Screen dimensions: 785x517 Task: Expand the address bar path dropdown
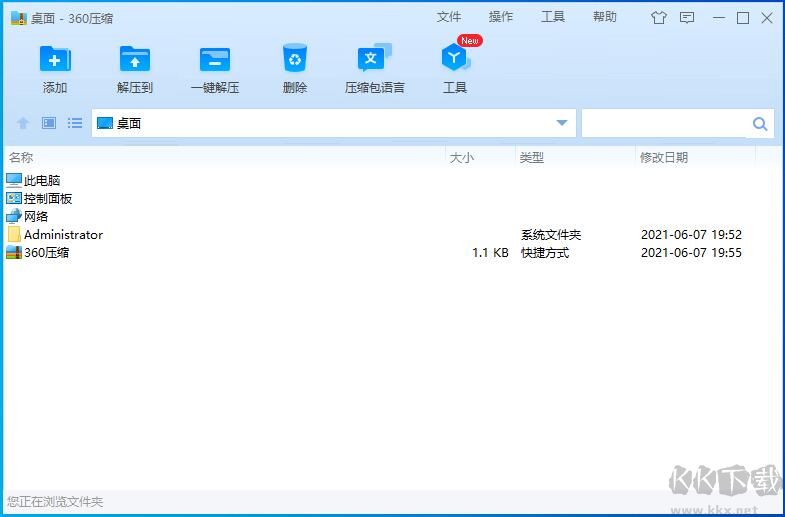[x=562, y=123]
